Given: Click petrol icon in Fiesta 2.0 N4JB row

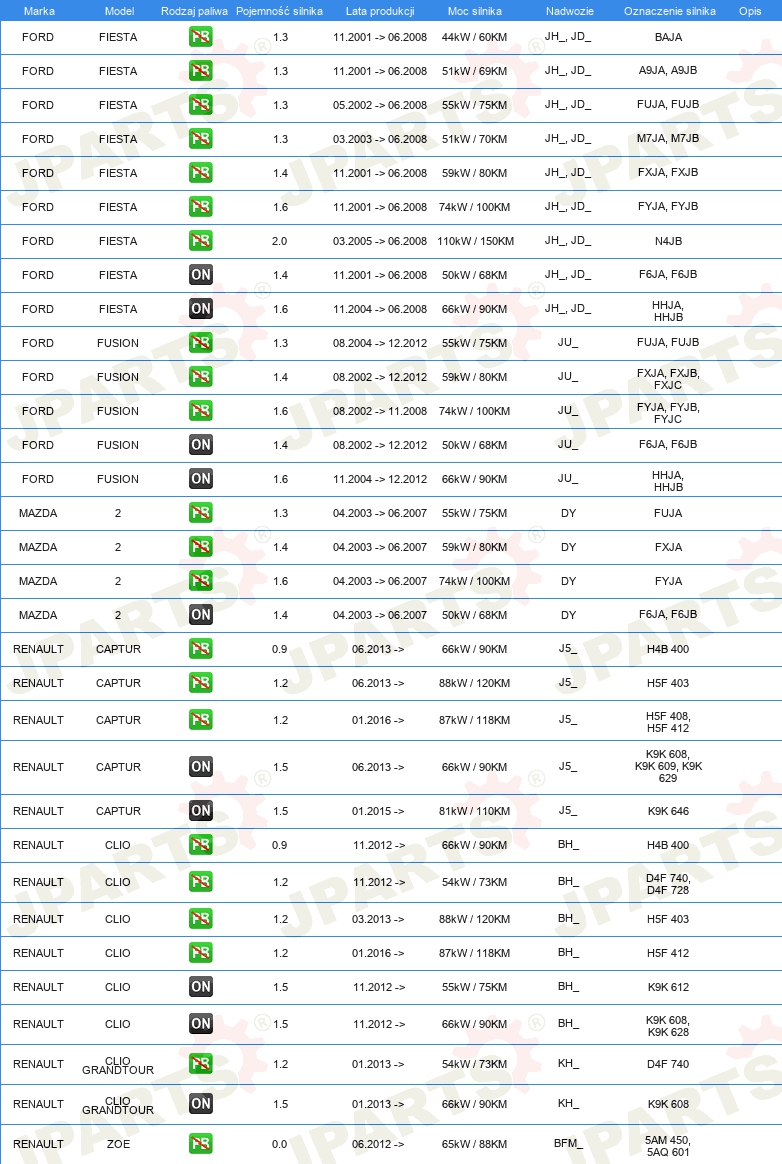Looking at the screenshot, I should point(201,241).
